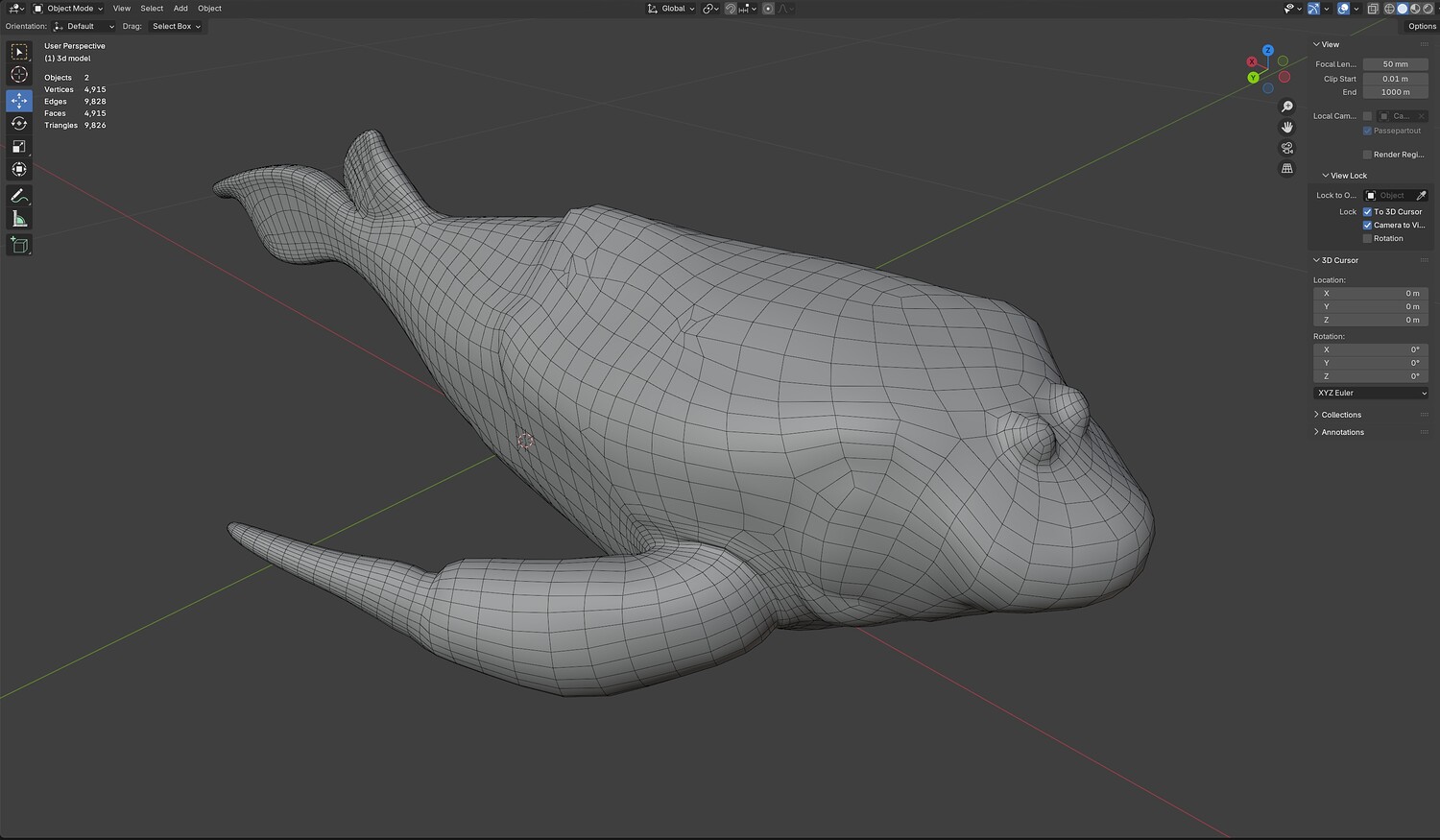The width and height of the screenshot is (1440, 840).
Task: Click the green Y axis gizmo ball
Action: click(1253, 77)
